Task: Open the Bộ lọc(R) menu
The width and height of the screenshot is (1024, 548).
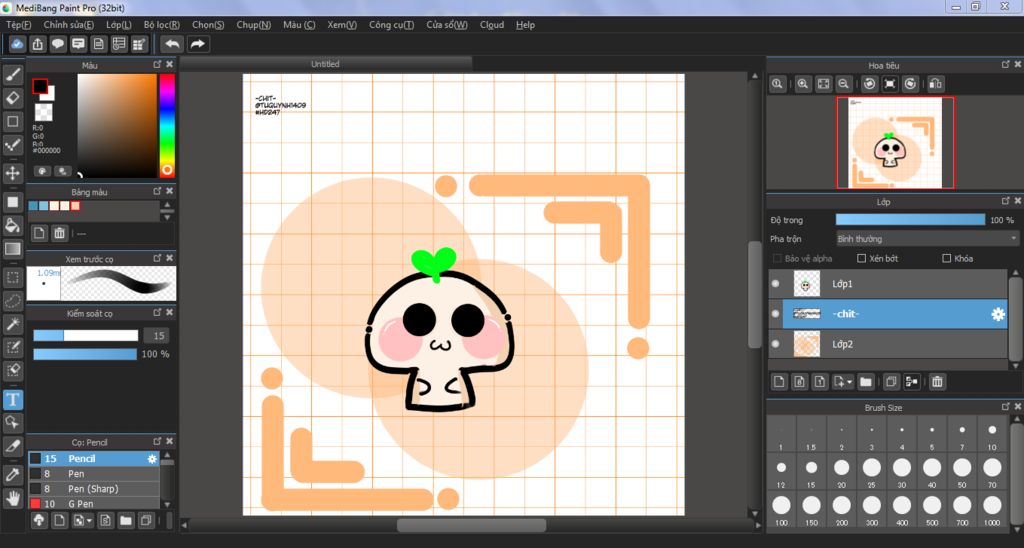Action: [x=162, y=25]
